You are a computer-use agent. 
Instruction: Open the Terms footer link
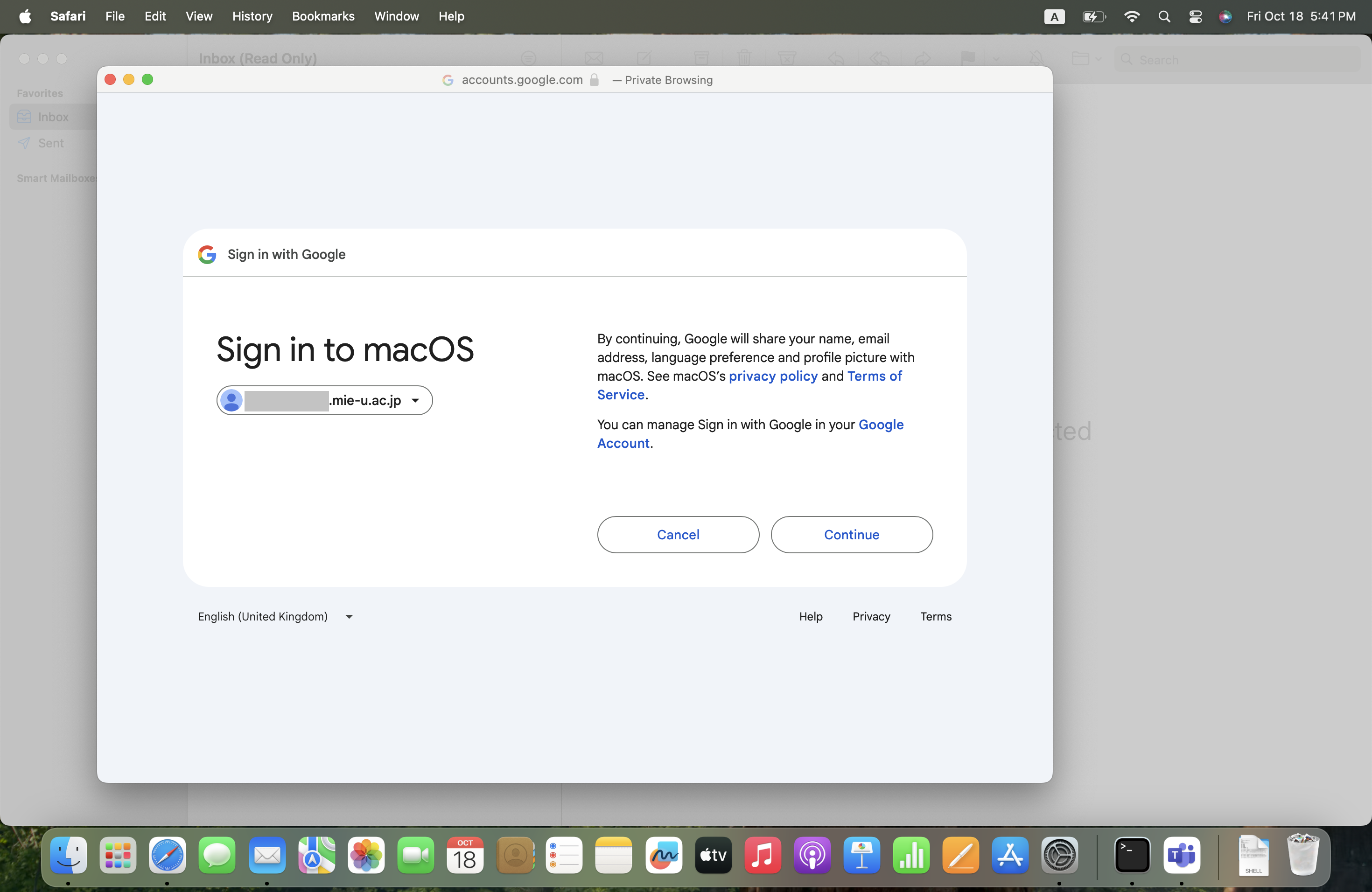click(936, 617)
